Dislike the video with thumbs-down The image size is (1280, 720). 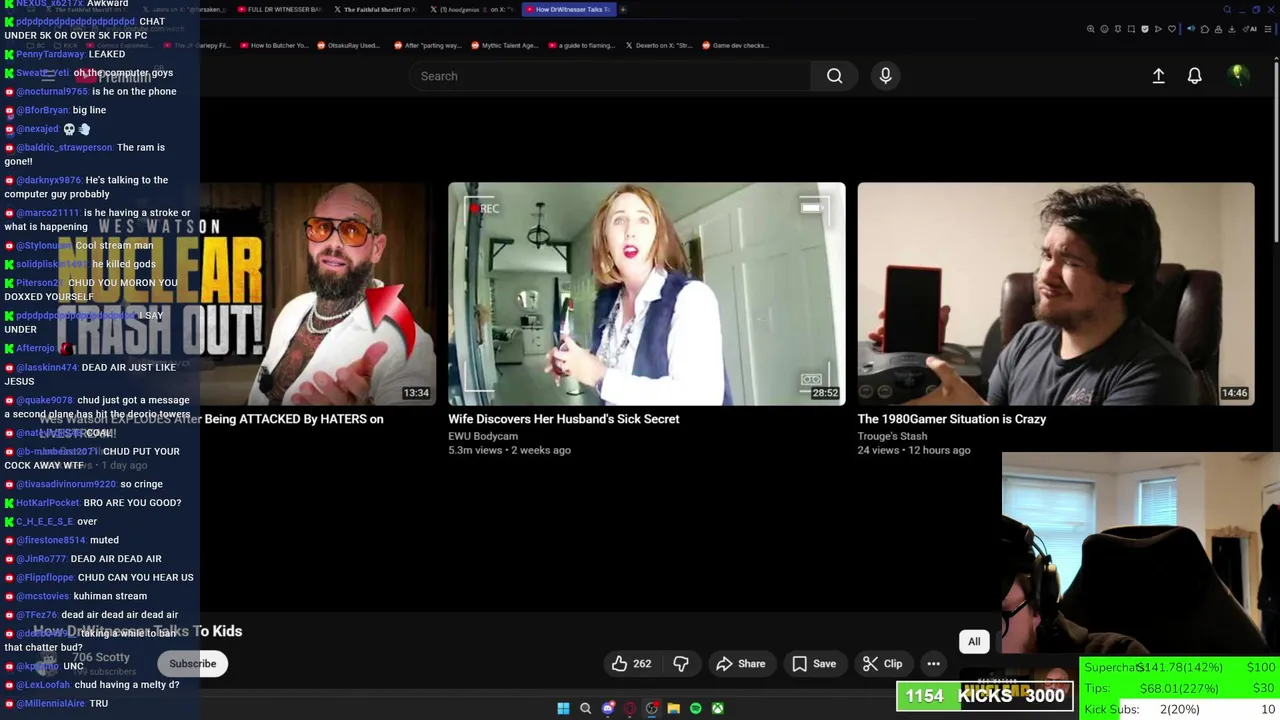tap(681, 664)
